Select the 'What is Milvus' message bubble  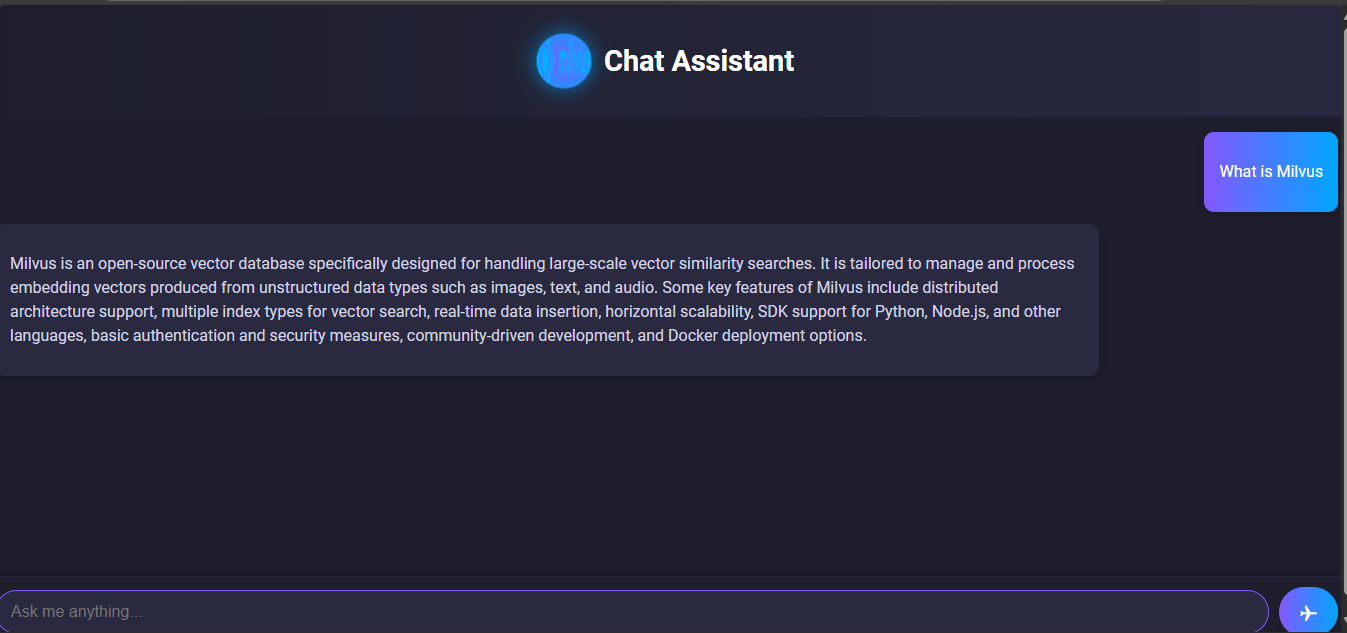1270,171
